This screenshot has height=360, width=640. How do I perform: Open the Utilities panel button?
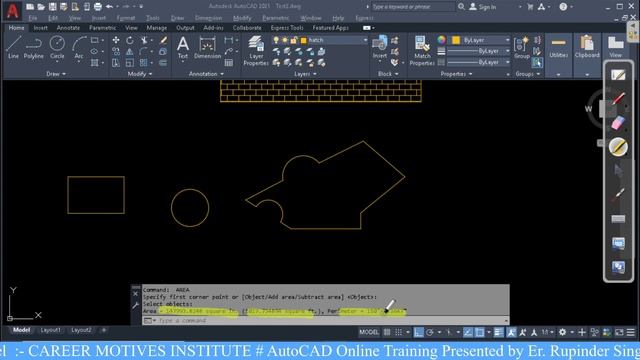558,47
